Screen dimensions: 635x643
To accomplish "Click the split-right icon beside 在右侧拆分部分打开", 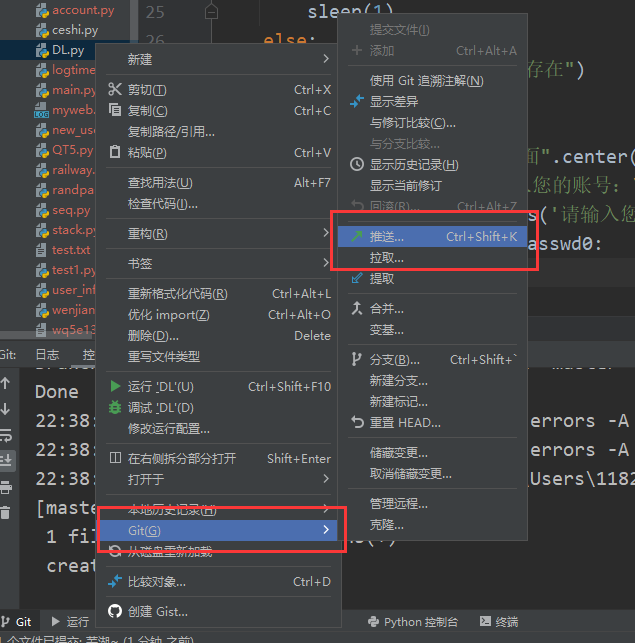I will tap(115, 458).
